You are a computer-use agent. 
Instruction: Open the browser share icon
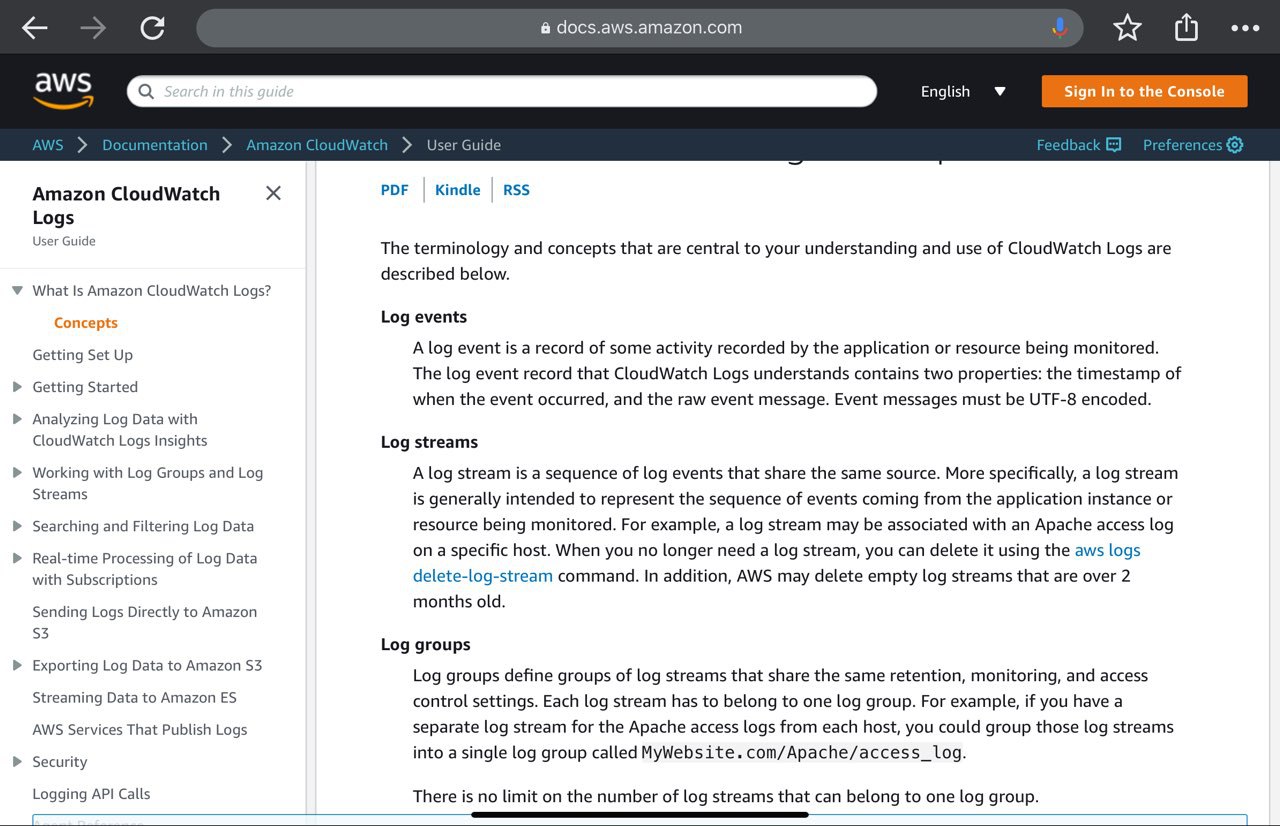click(x=1186, y=27)
